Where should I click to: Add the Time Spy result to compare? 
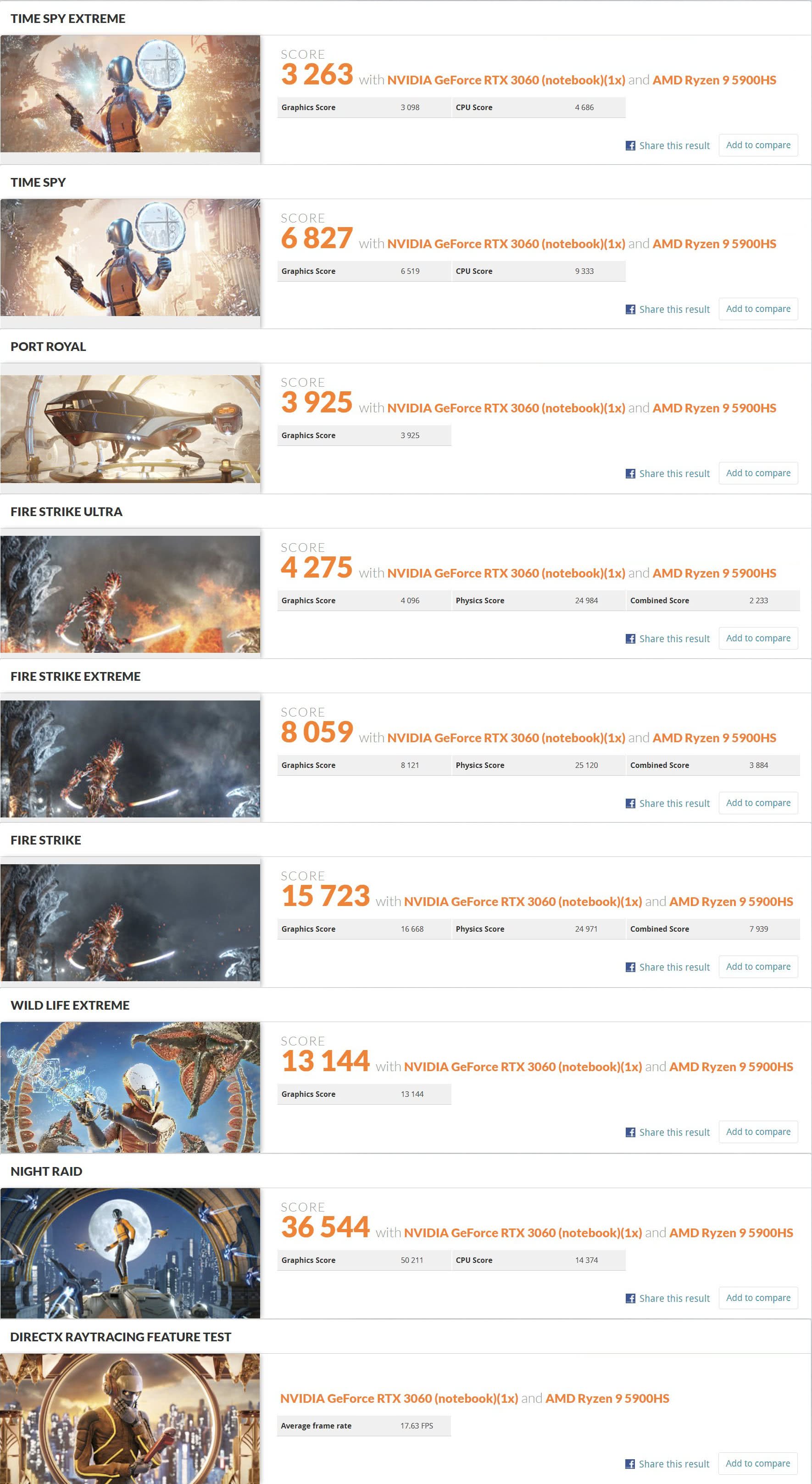758,309
